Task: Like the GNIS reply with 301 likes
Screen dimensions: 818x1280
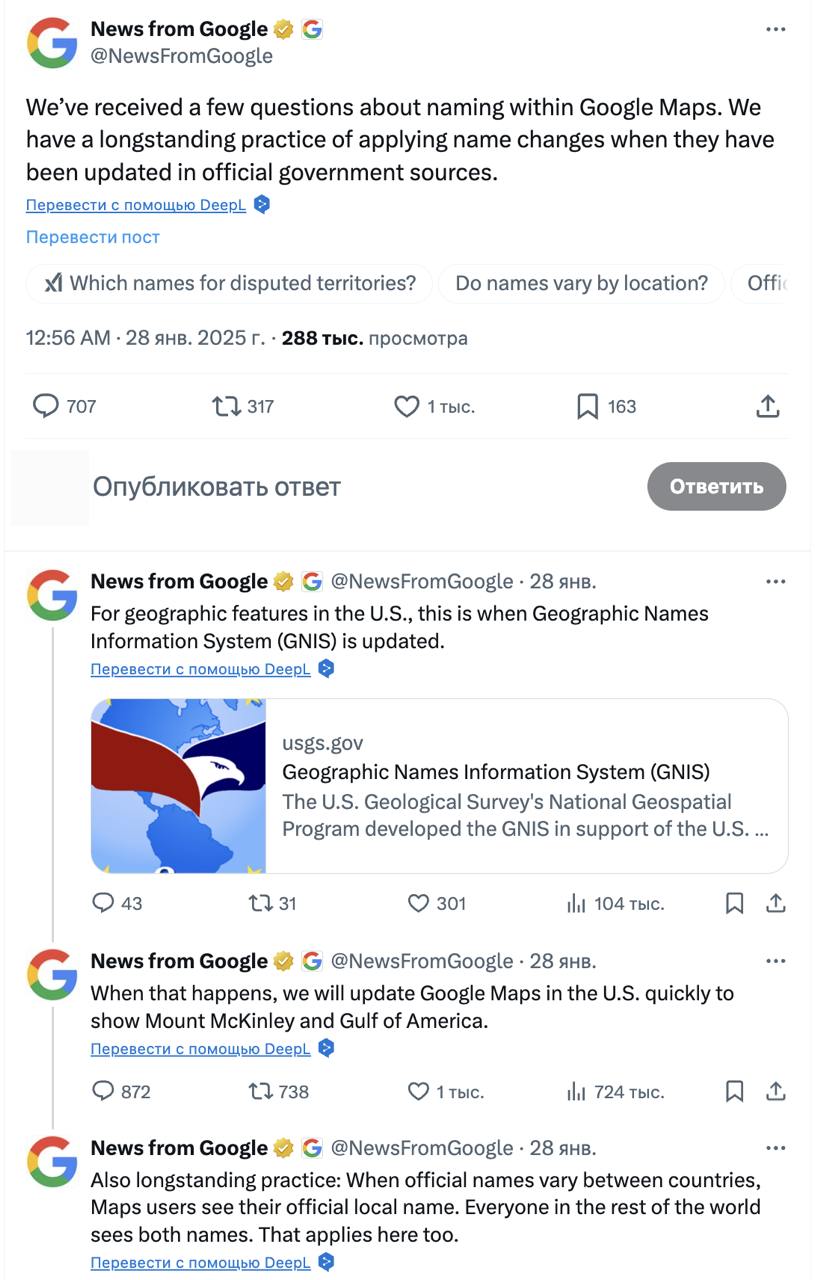Action: [x=419, y=904]
